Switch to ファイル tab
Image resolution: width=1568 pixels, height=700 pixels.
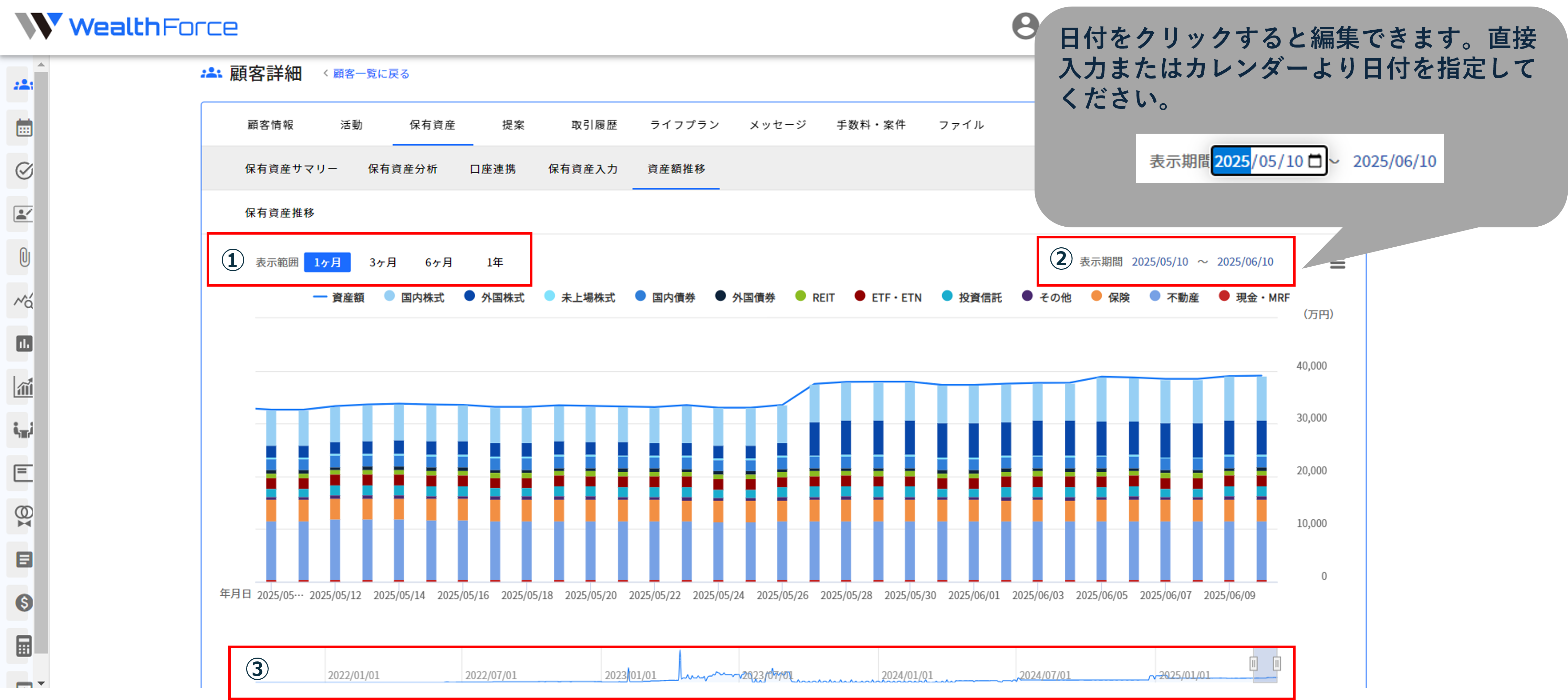961,125
